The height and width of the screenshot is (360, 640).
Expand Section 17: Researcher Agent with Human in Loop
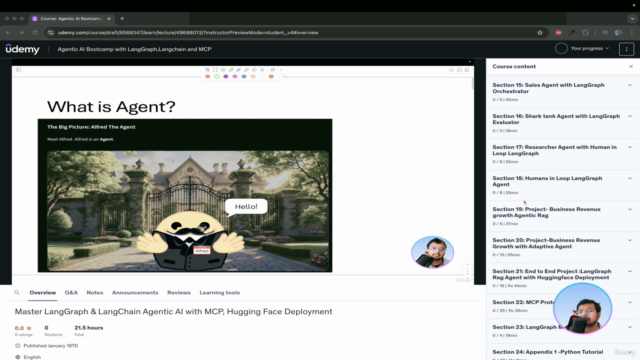pyautogui.click(x=630, y=147)
